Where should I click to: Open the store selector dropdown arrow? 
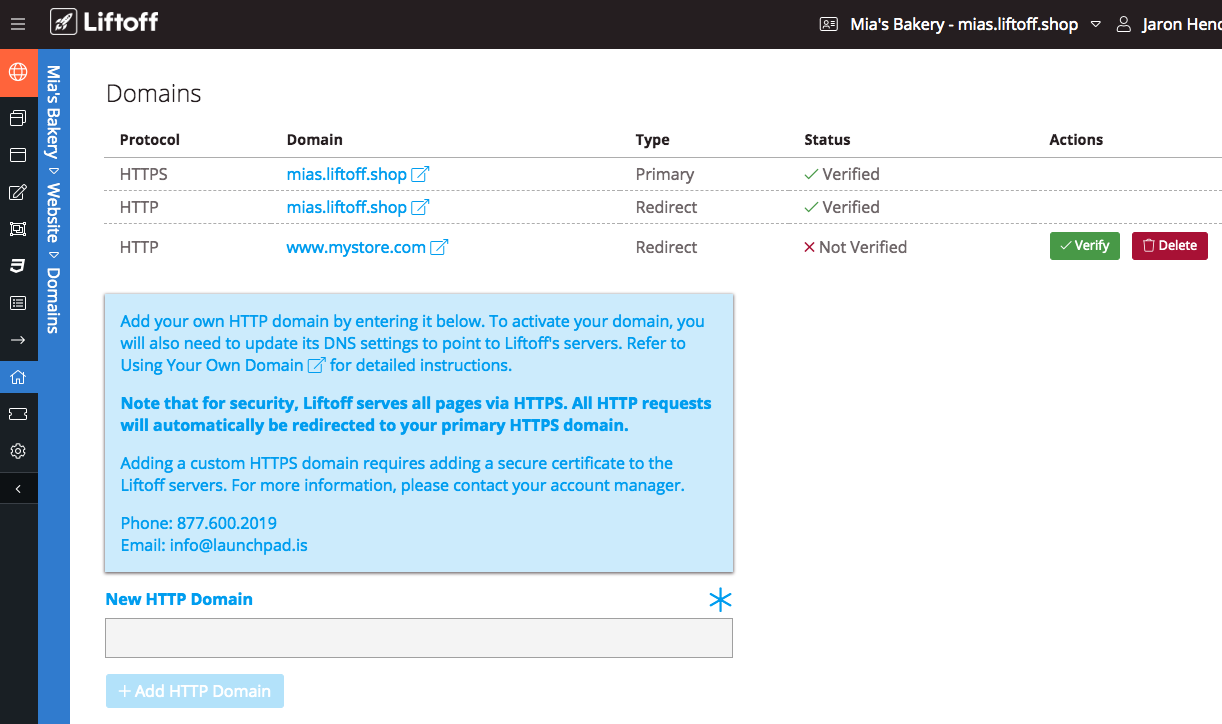click(1095, 24)
